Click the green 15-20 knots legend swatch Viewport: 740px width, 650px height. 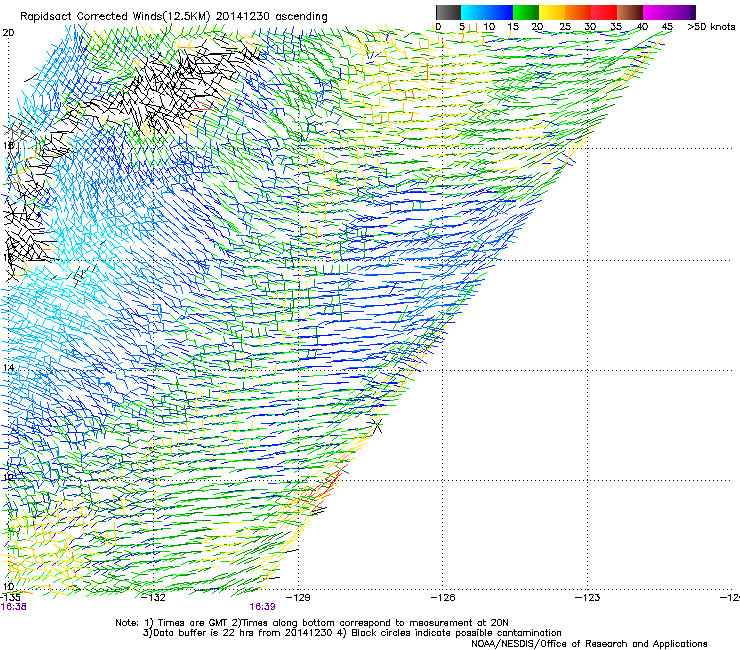pos(526,12)
